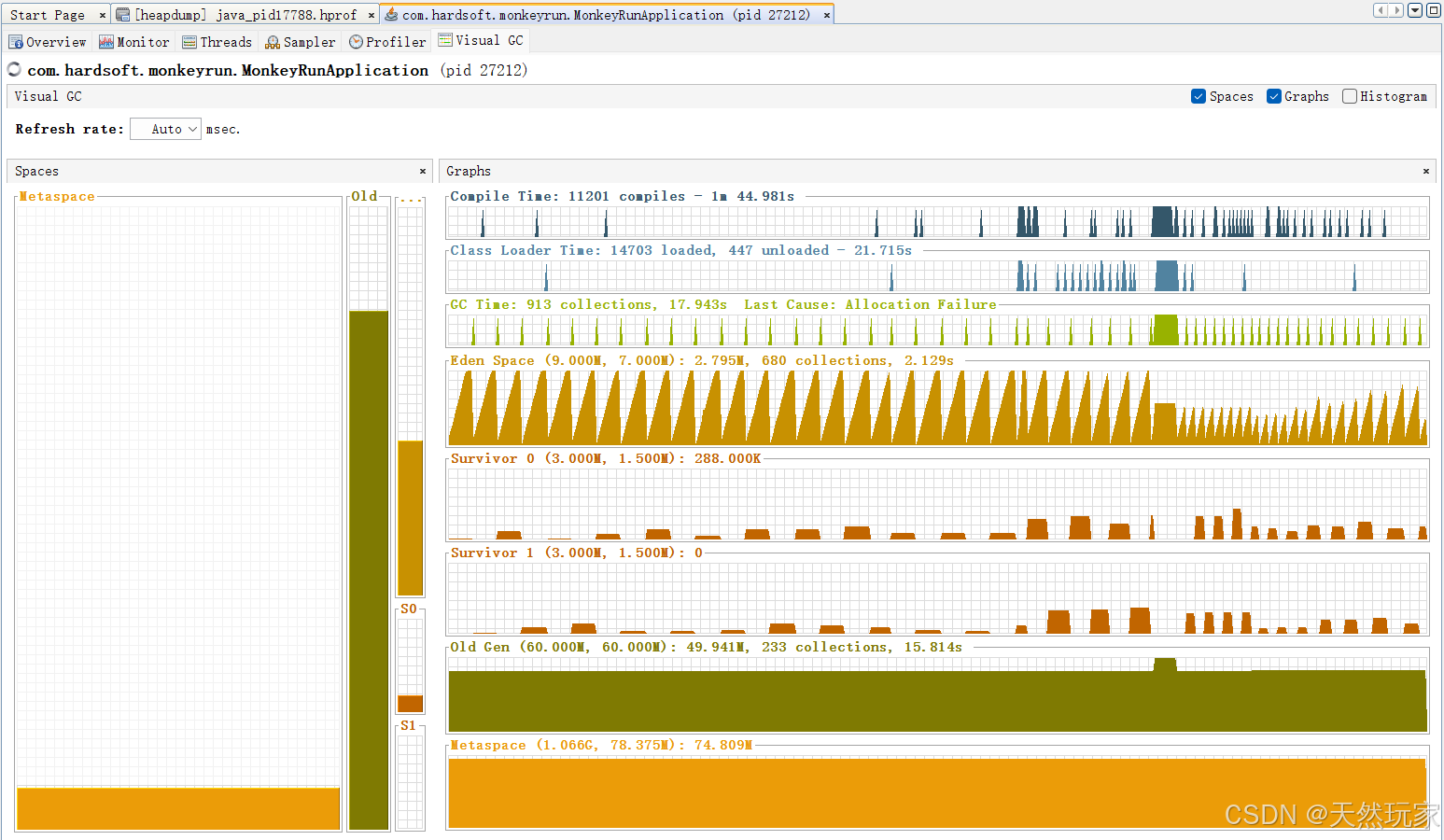Click the application title with pid 27212
Viewport: 1444px width, 840px height.
pyautogui.click(x=277, y=70)
